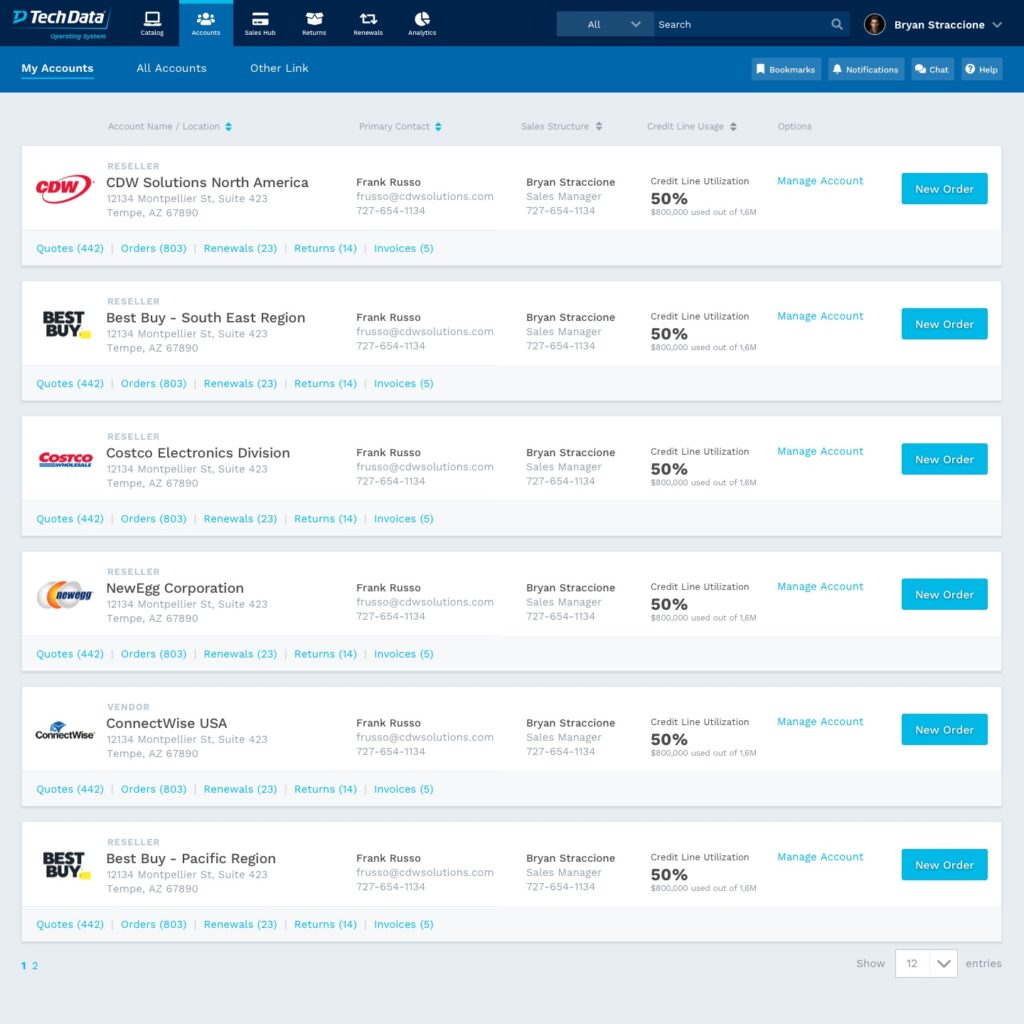This screenshot has width=1024, height=1024.
Task: Click the NewEgg logo
Action: pyautogui.click(x=65, y=594)
